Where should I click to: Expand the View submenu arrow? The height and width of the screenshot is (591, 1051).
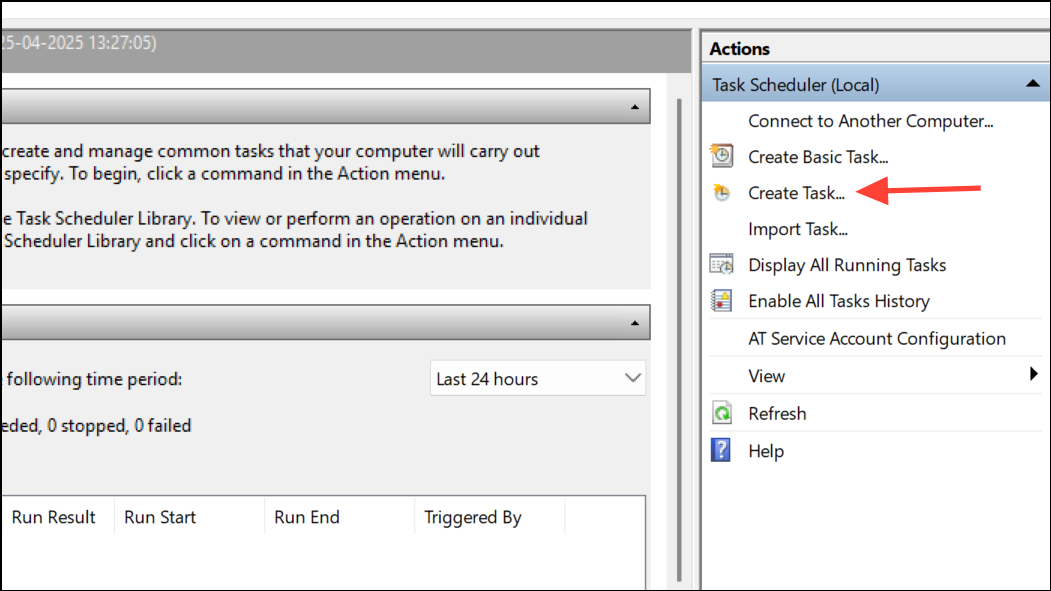[x=1036, y=375]
